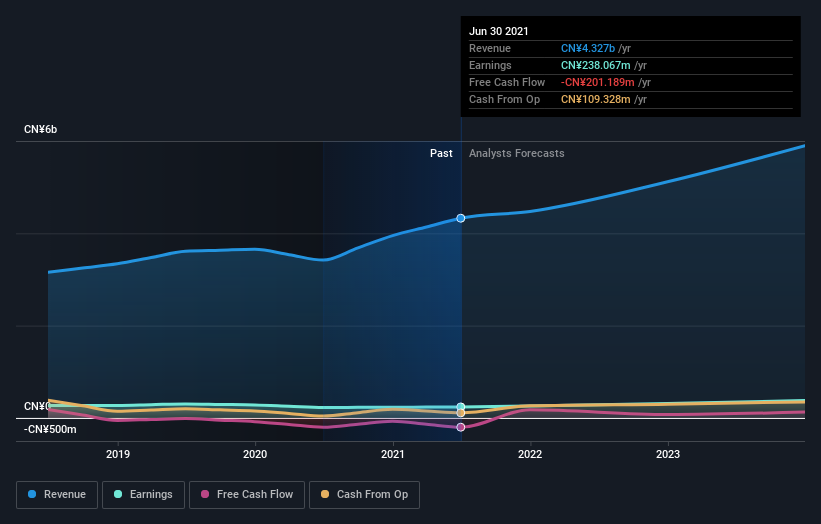The image size is (821, 524).
Task: Click the Free Cash Flow label in tooltip
Action: pos(507,82)
